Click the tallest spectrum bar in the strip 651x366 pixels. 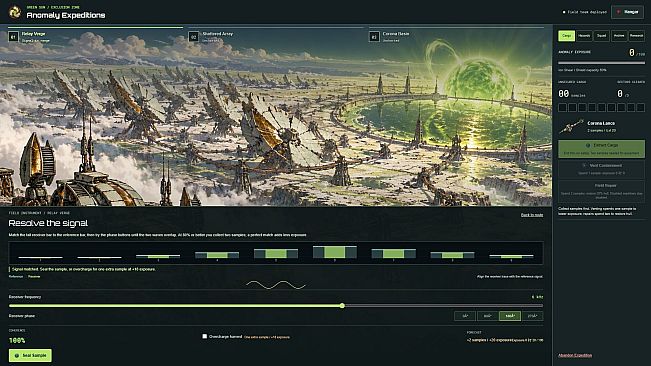tap(335, 252)
